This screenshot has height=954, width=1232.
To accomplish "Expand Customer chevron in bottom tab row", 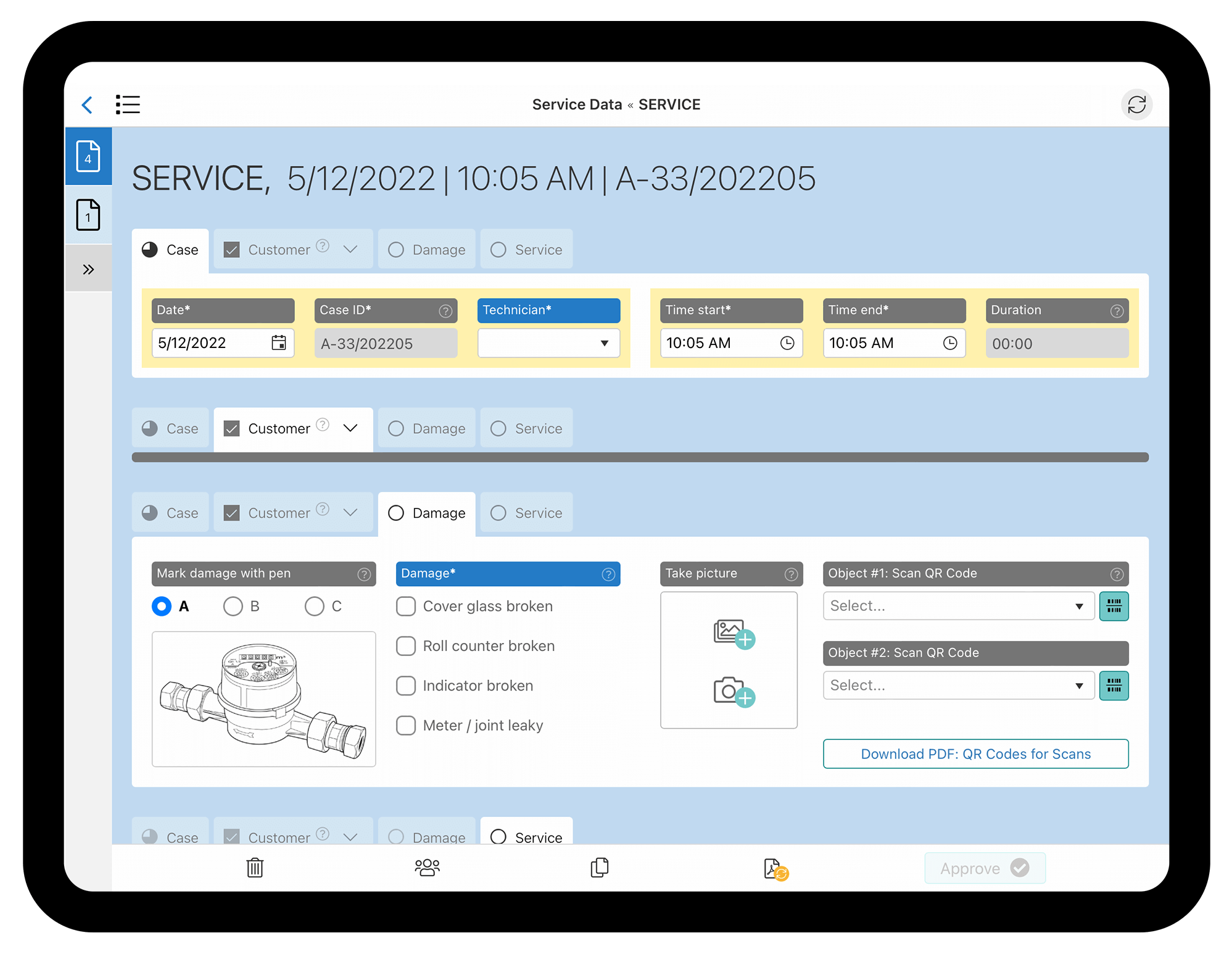I will tap(350, 837).
